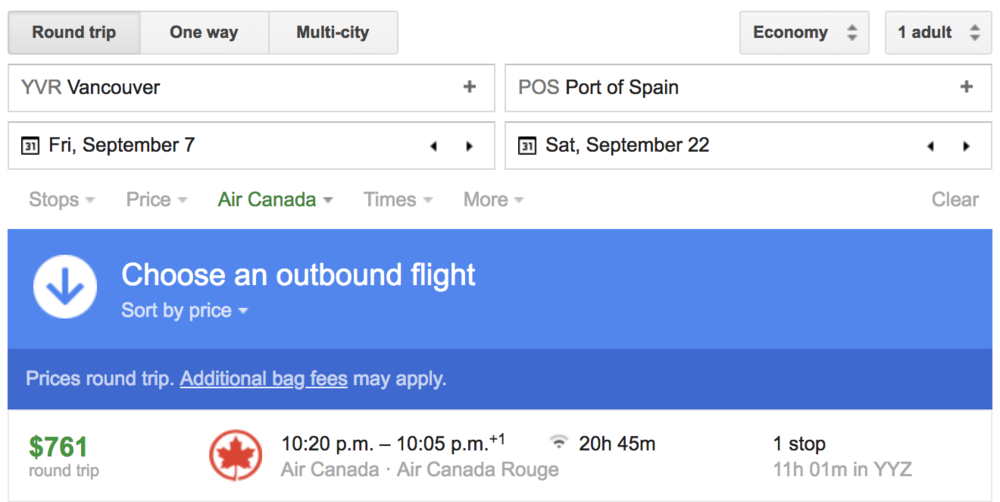Move return date one day earlier
The image size is (1000, 502).
pos(931,146)
